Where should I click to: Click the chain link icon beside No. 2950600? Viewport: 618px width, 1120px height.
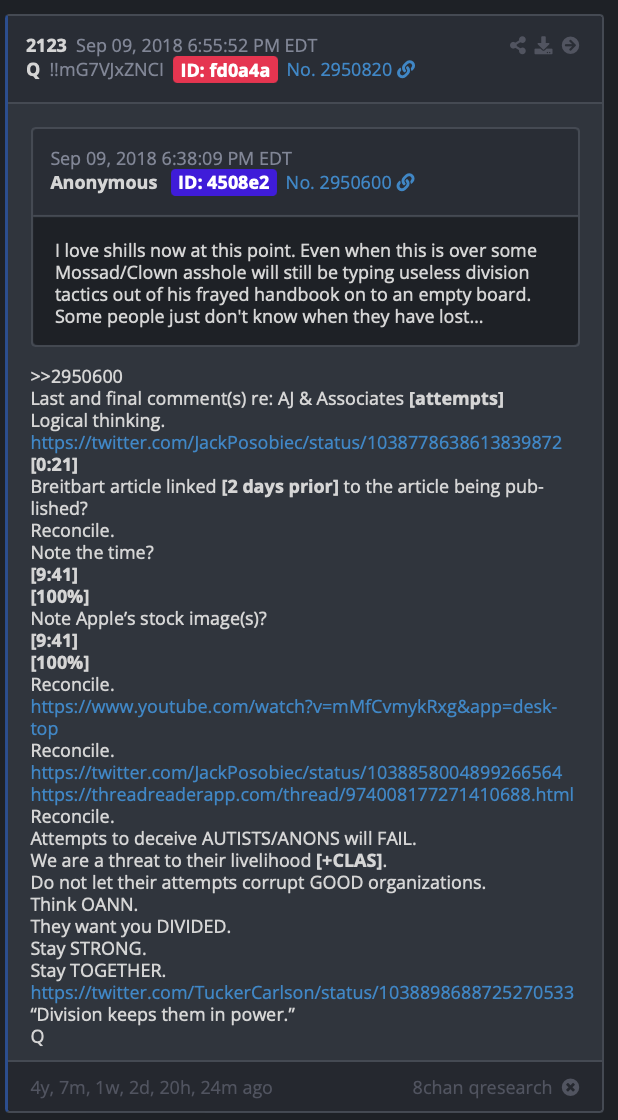(x=405, y=183)
